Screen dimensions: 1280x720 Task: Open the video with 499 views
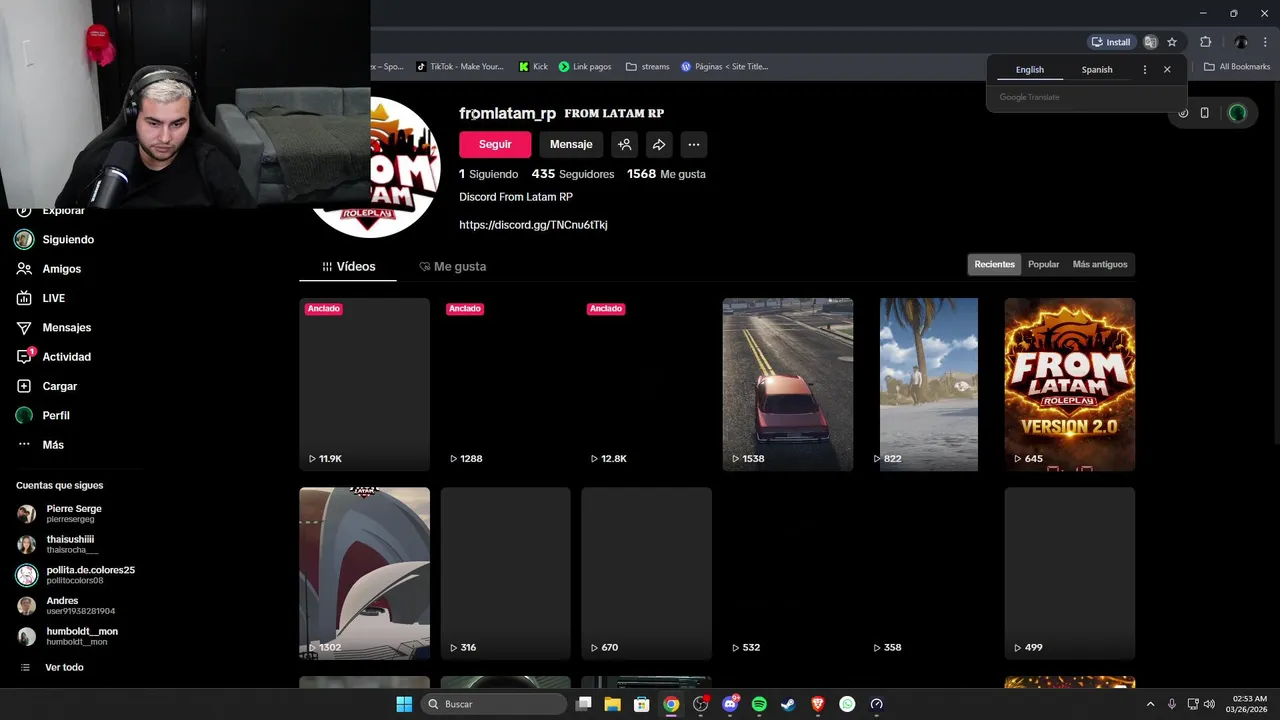[1070, 573]
